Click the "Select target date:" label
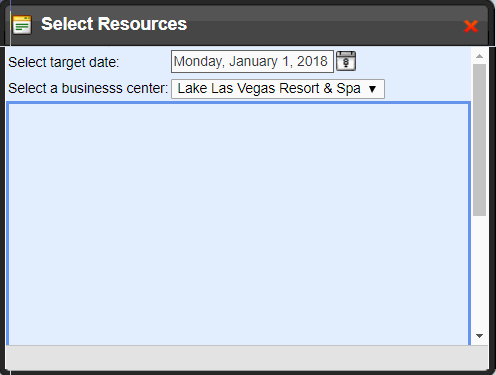This screenshot has height=375, width=496. 64,62
